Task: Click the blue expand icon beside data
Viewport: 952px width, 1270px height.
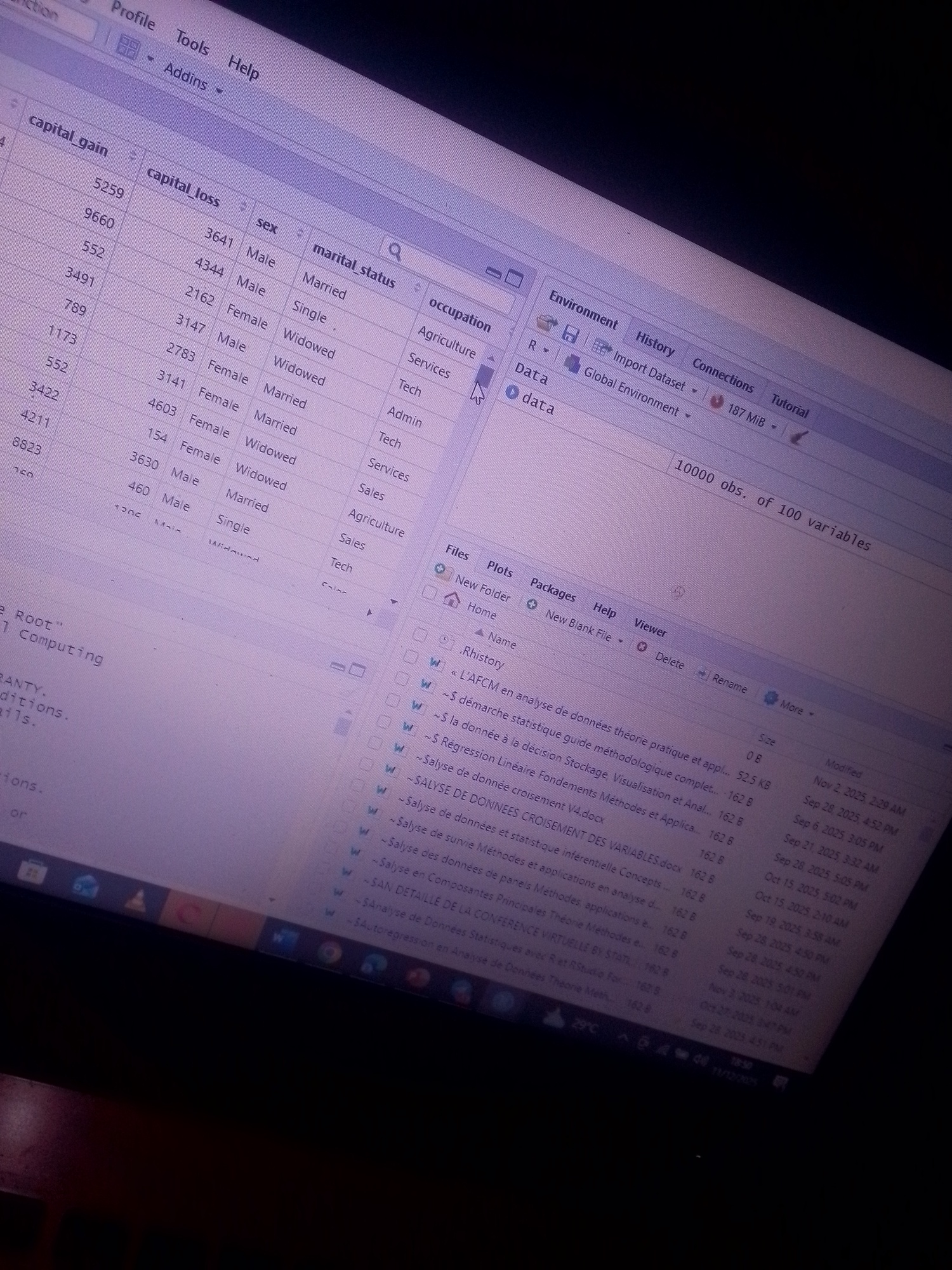Action: [512, 392]
